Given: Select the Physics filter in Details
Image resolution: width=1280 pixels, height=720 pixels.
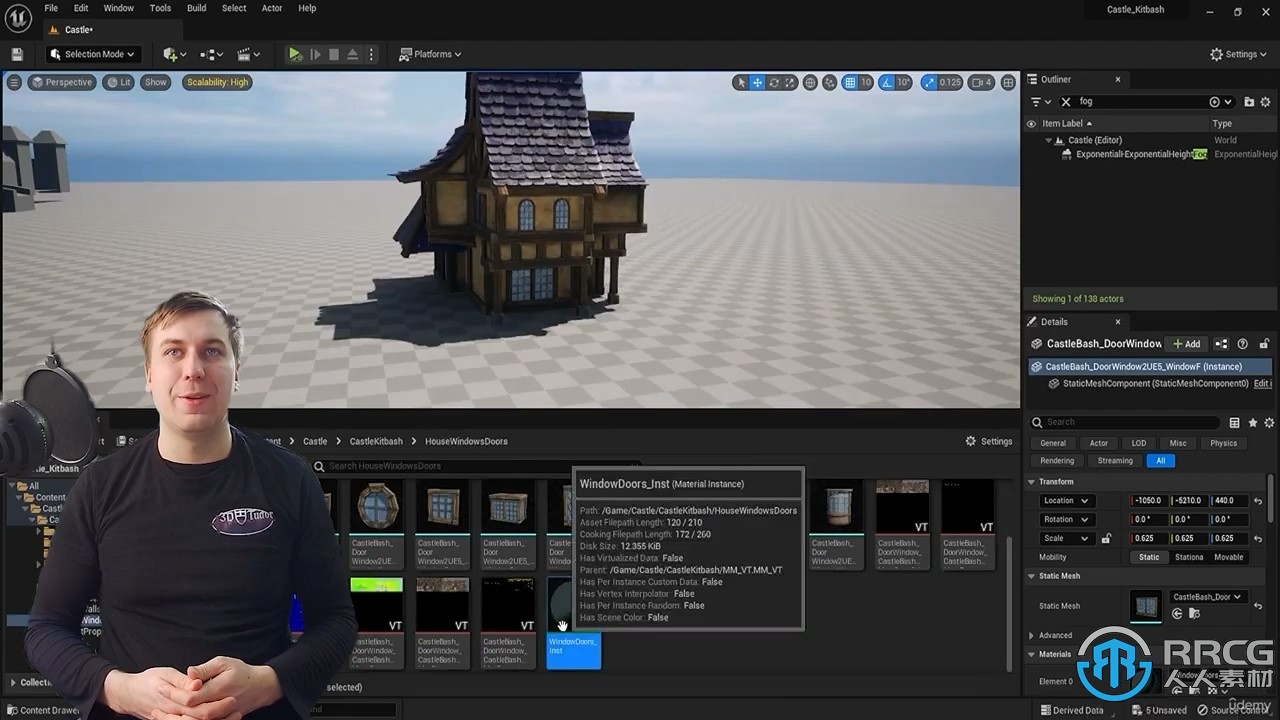Looking at the screenshot, I should click(x=1223, y=443).
